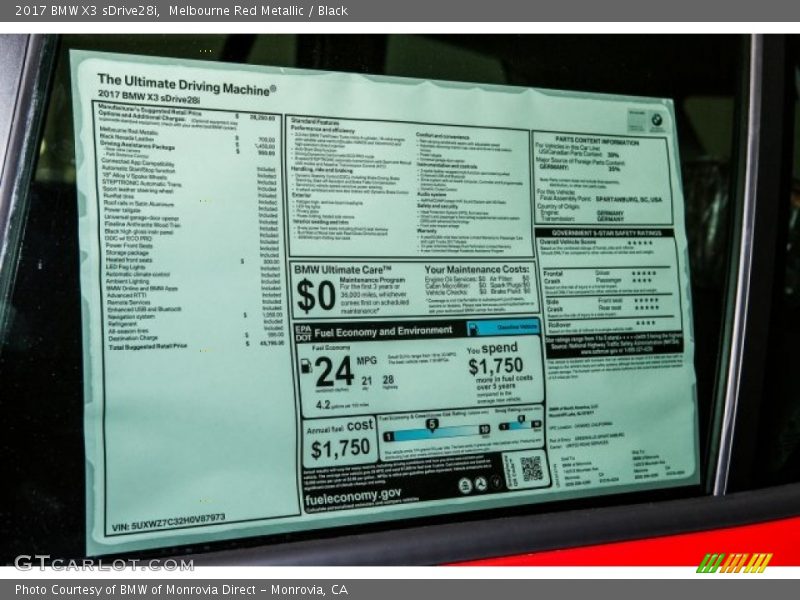
Task: Click 'Fuel Economy and Environment' banner
Action: (383, 332)
